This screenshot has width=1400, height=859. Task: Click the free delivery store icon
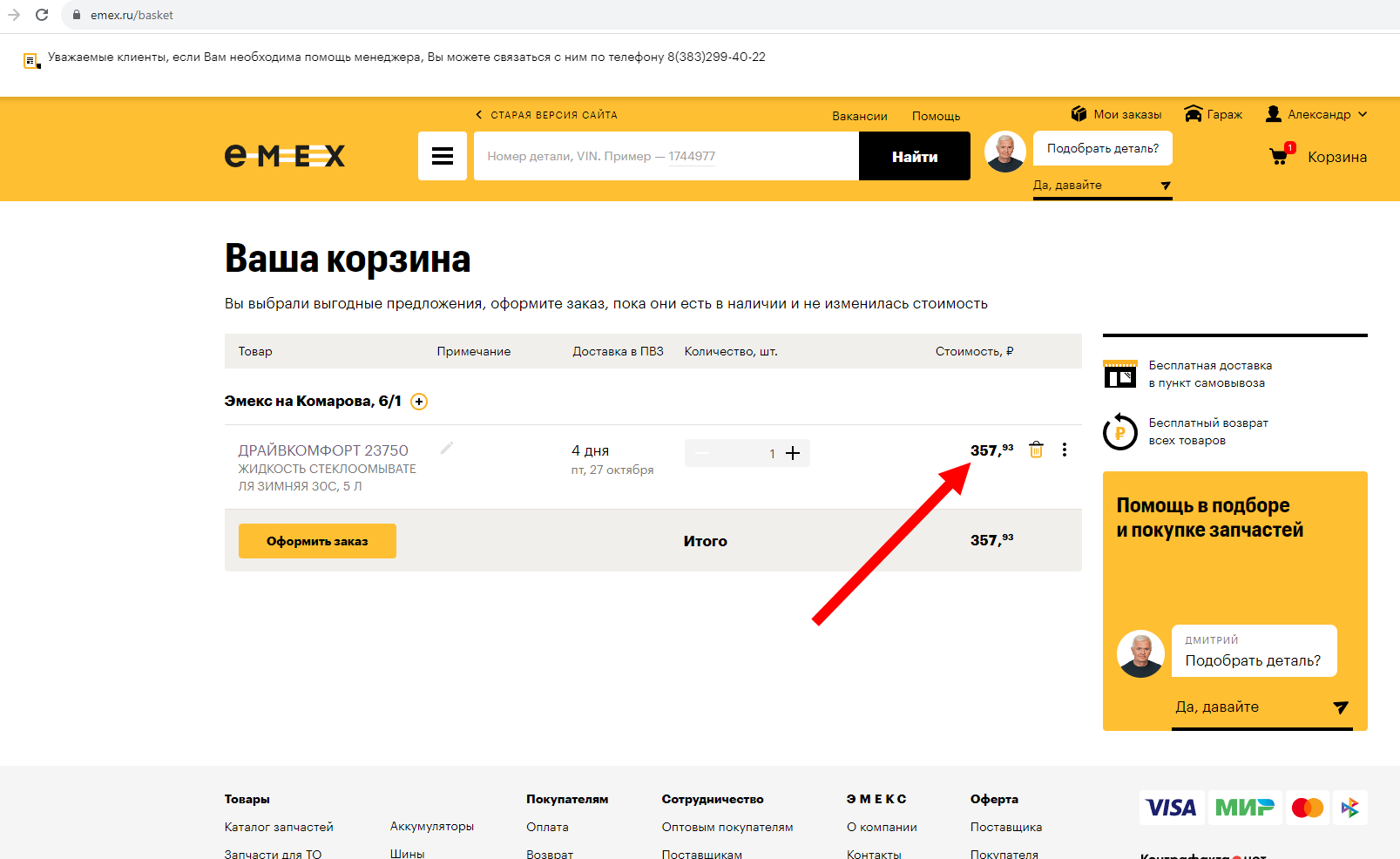[1120, 374]
